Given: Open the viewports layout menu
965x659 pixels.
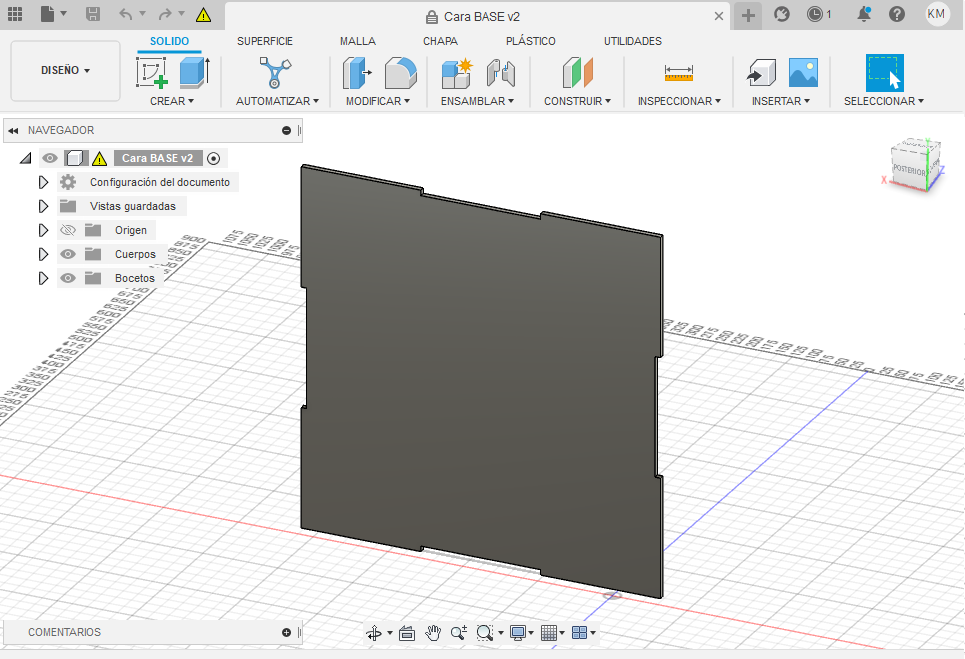Looking at the screenshot, I should (583, 633).
